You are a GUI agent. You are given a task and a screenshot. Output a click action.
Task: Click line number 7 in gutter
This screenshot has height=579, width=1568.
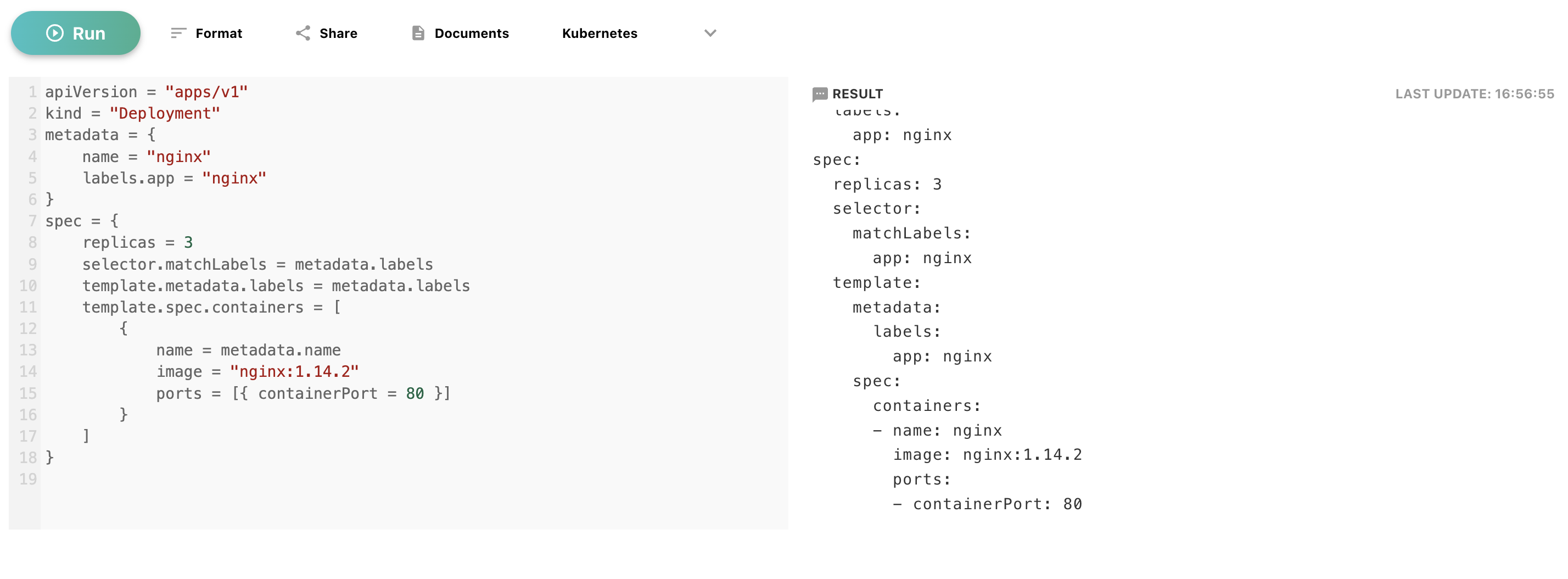(x=32, y=221)
